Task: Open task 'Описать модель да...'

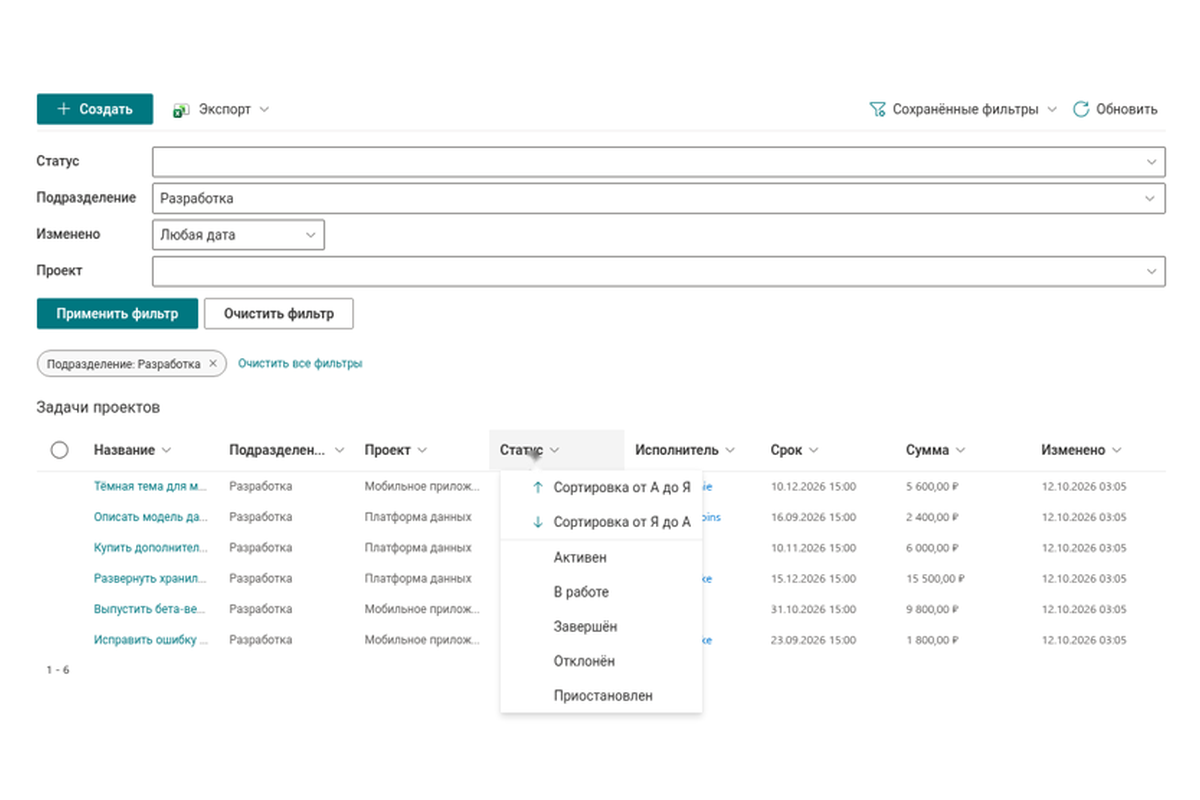Action: [151, 517]
